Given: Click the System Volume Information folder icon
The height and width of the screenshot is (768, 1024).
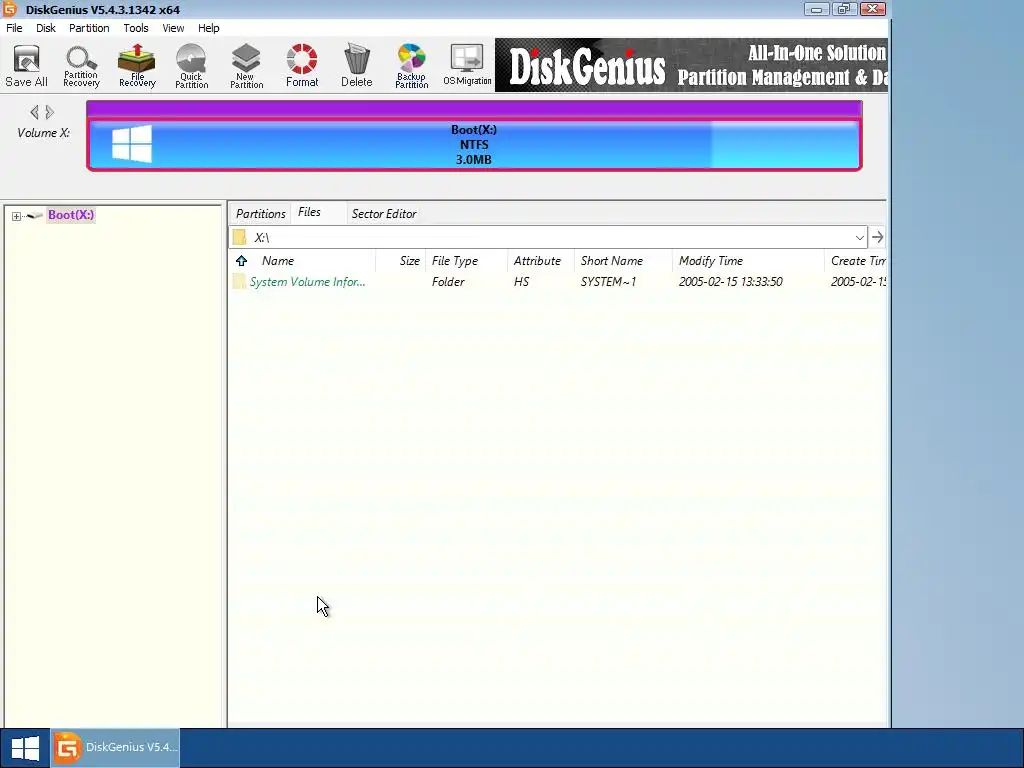Looking at the screenshot, I should tap(240, 281).
